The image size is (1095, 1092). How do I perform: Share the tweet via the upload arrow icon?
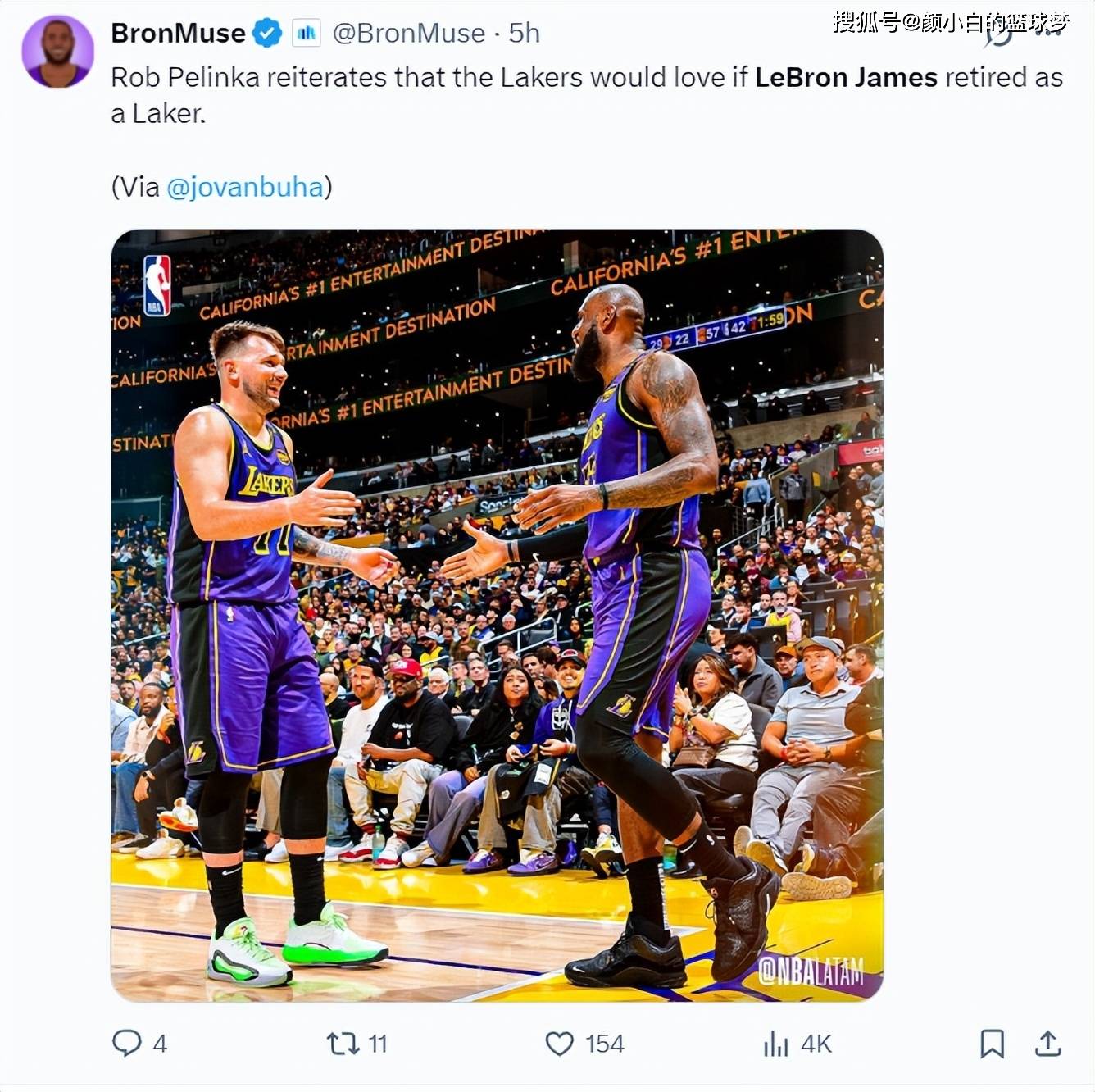pos(1047,1043)
